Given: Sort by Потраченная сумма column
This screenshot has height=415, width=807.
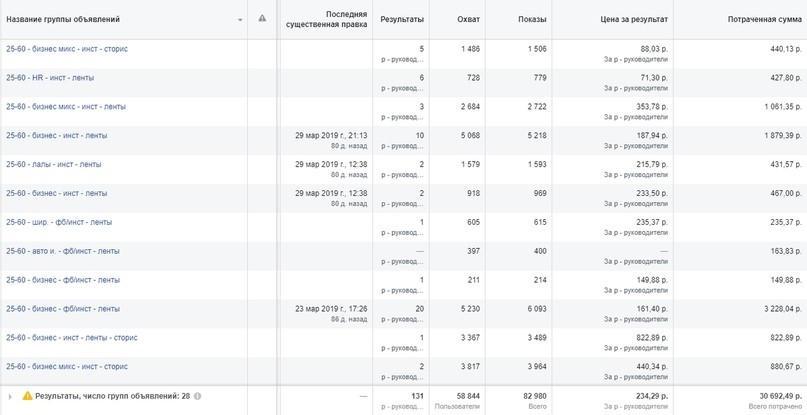Looking at the screenshot, I should (x=764, y=20).
